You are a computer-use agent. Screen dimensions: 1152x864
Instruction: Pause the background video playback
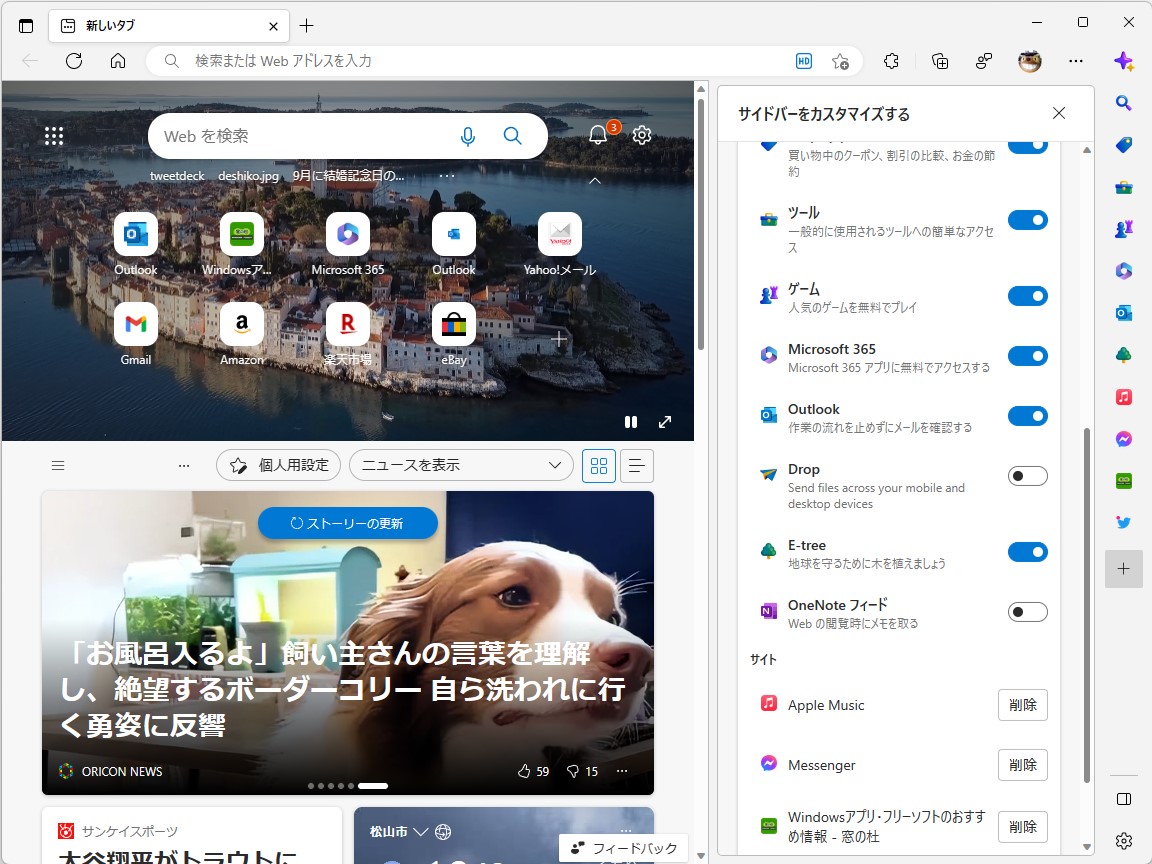[631, 421]
